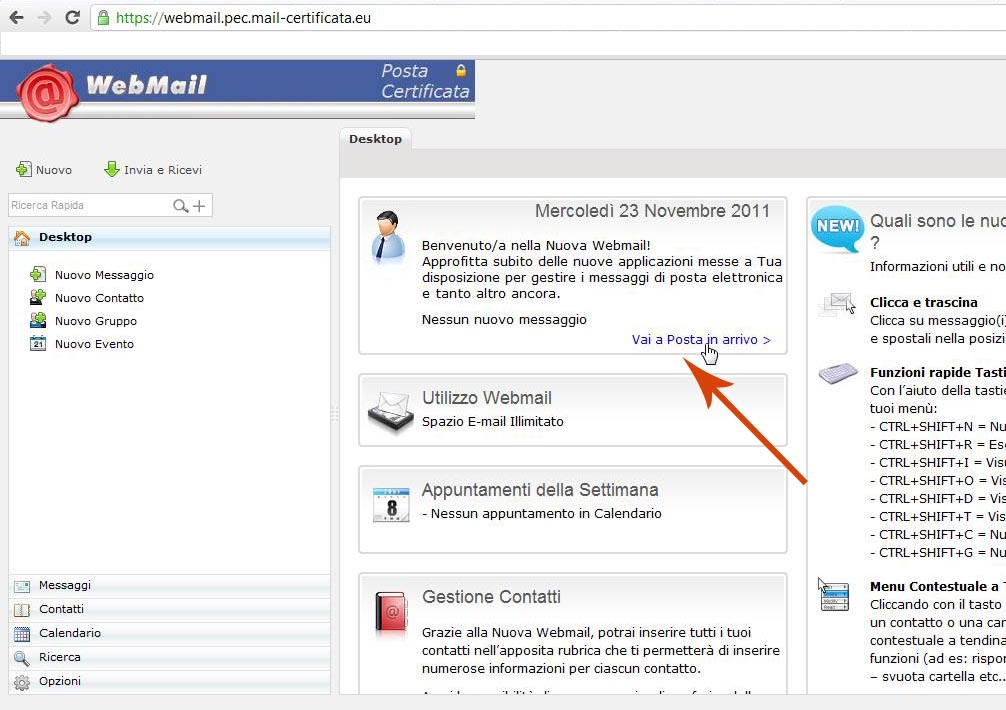
Task: Open the Ricerca sidebar section
Action: [x=59, y=658]
